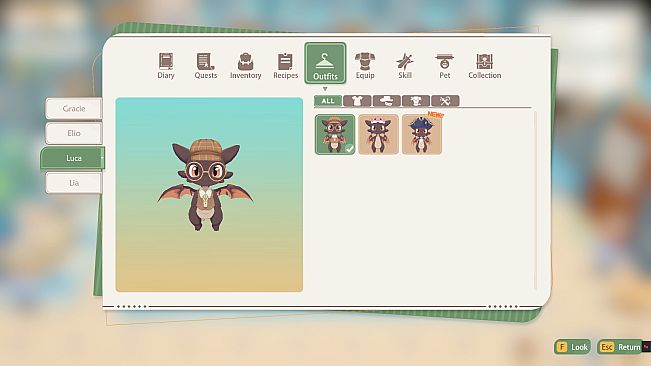Open the Skill tab
This screenshot has width=651, height=366.
(405, 66)
